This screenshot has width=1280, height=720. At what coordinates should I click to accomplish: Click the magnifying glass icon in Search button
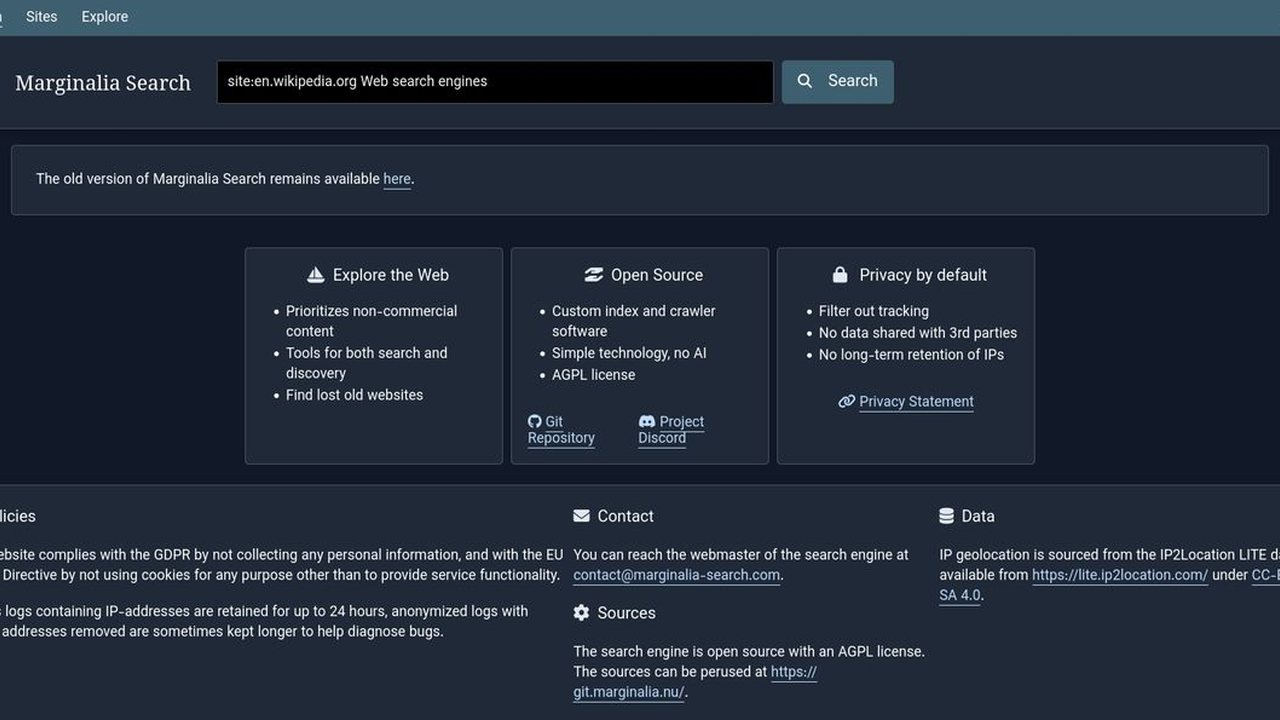tap(805, 81)
